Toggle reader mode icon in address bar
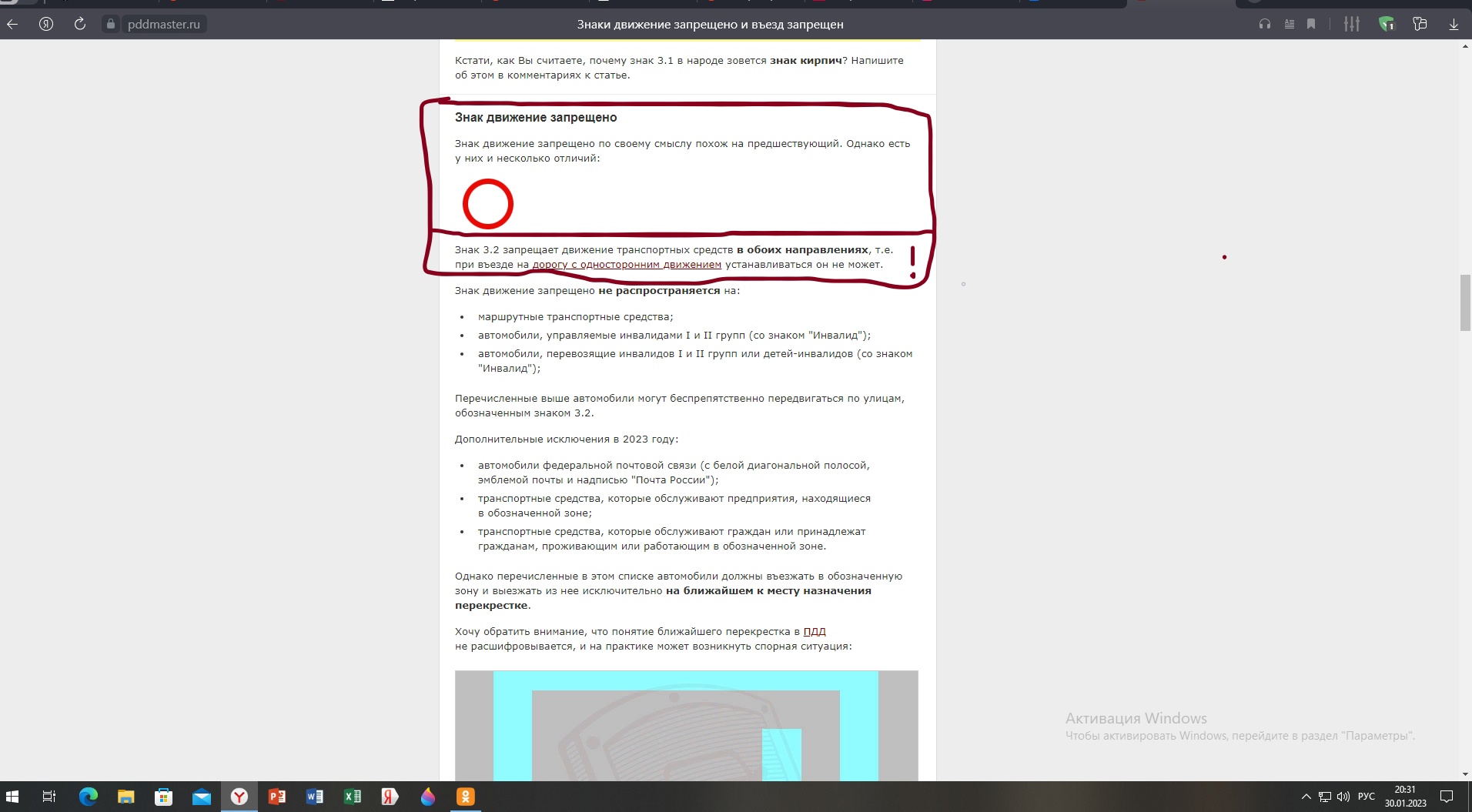The height and width of the screenshot is (812, 1472). tap(1289, 25)
